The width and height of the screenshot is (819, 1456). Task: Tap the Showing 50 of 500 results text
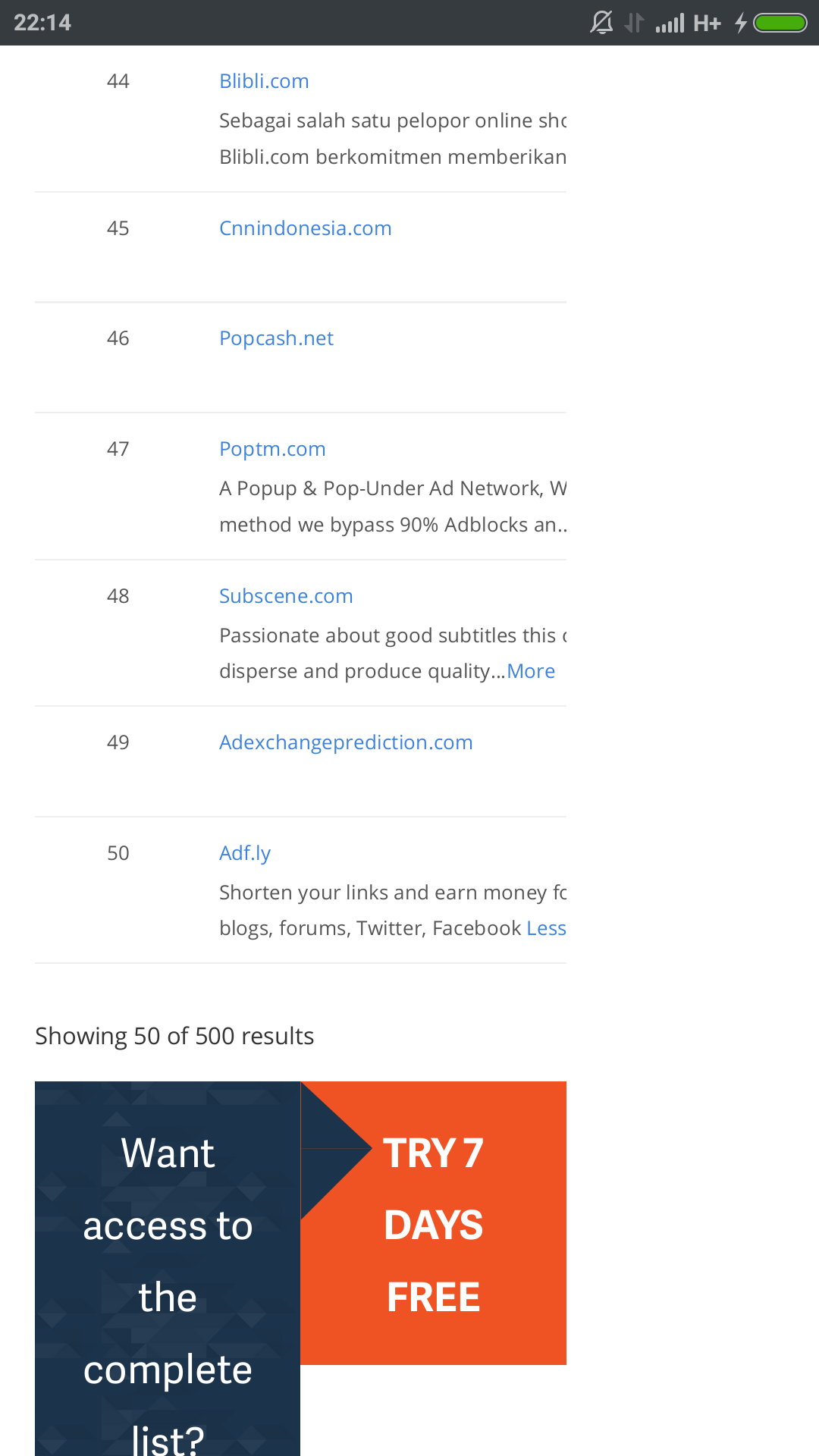(174, 1036)
